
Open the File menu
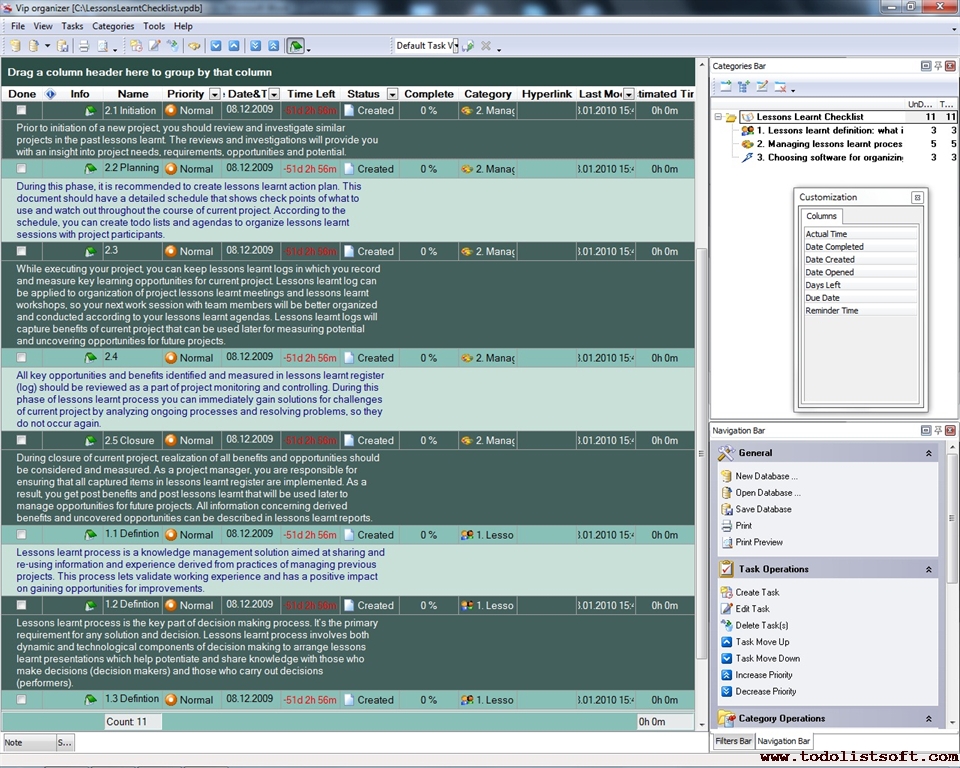pos(18,26)
